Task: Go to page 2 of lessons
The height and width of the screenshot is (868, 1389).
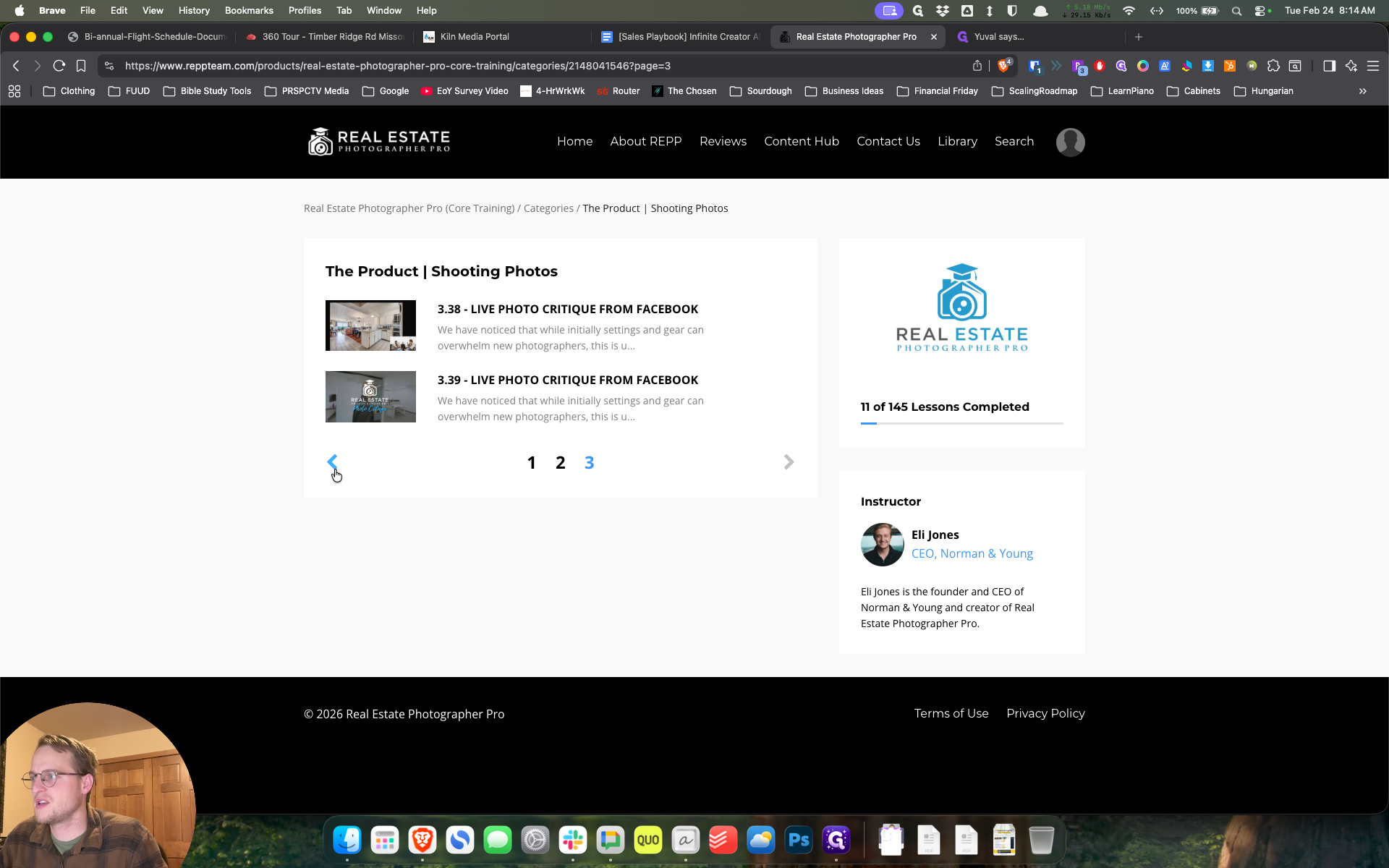Action: pos(560,463)
